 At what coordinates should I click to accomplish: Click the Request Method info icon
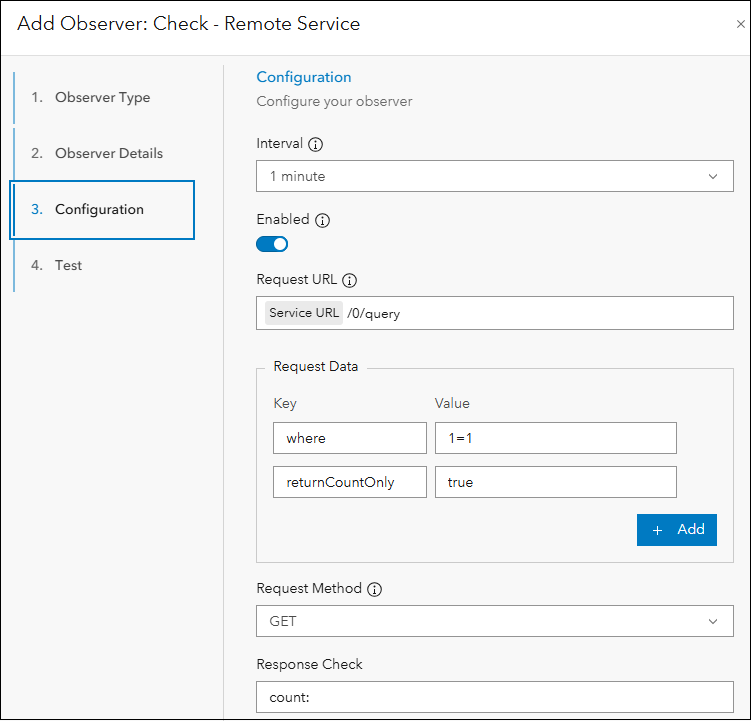click(375, 590)
